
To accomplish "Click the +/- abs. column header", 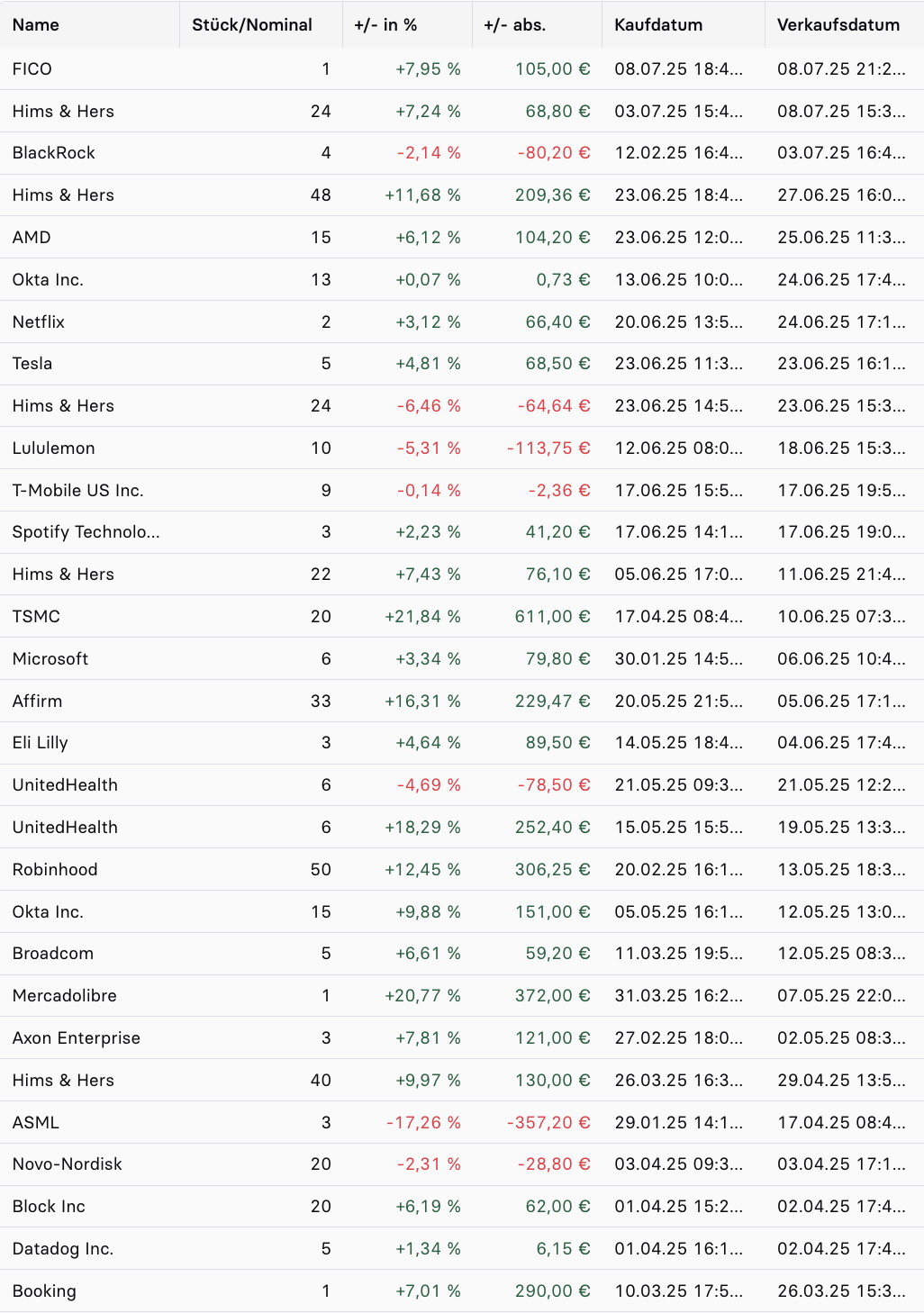I will (537, 24).
